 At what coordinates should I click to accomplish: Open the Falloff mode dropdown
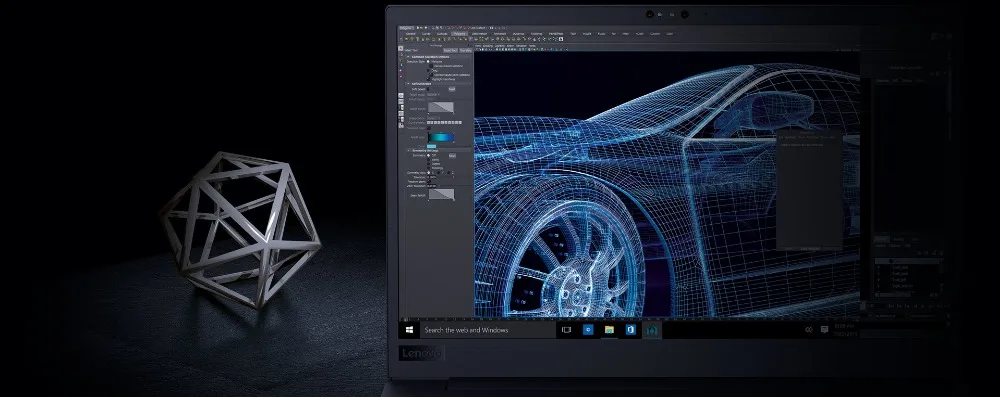[434, 94]
